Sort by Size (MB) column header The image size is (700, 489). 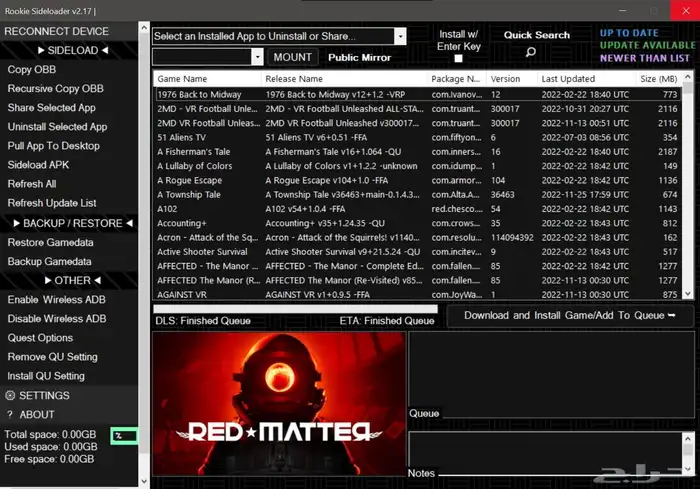[659, 79]
